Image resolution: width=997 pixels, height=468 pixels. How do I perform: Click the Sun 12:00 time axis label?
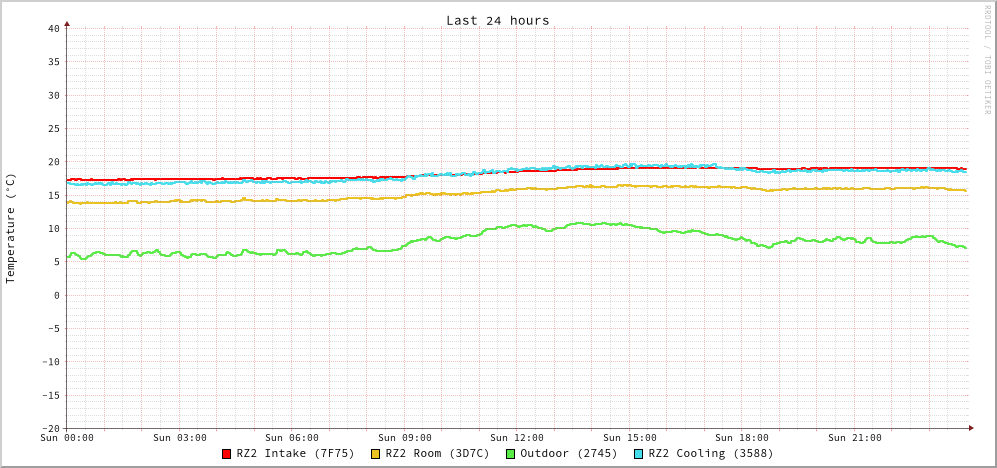point(517,438)
